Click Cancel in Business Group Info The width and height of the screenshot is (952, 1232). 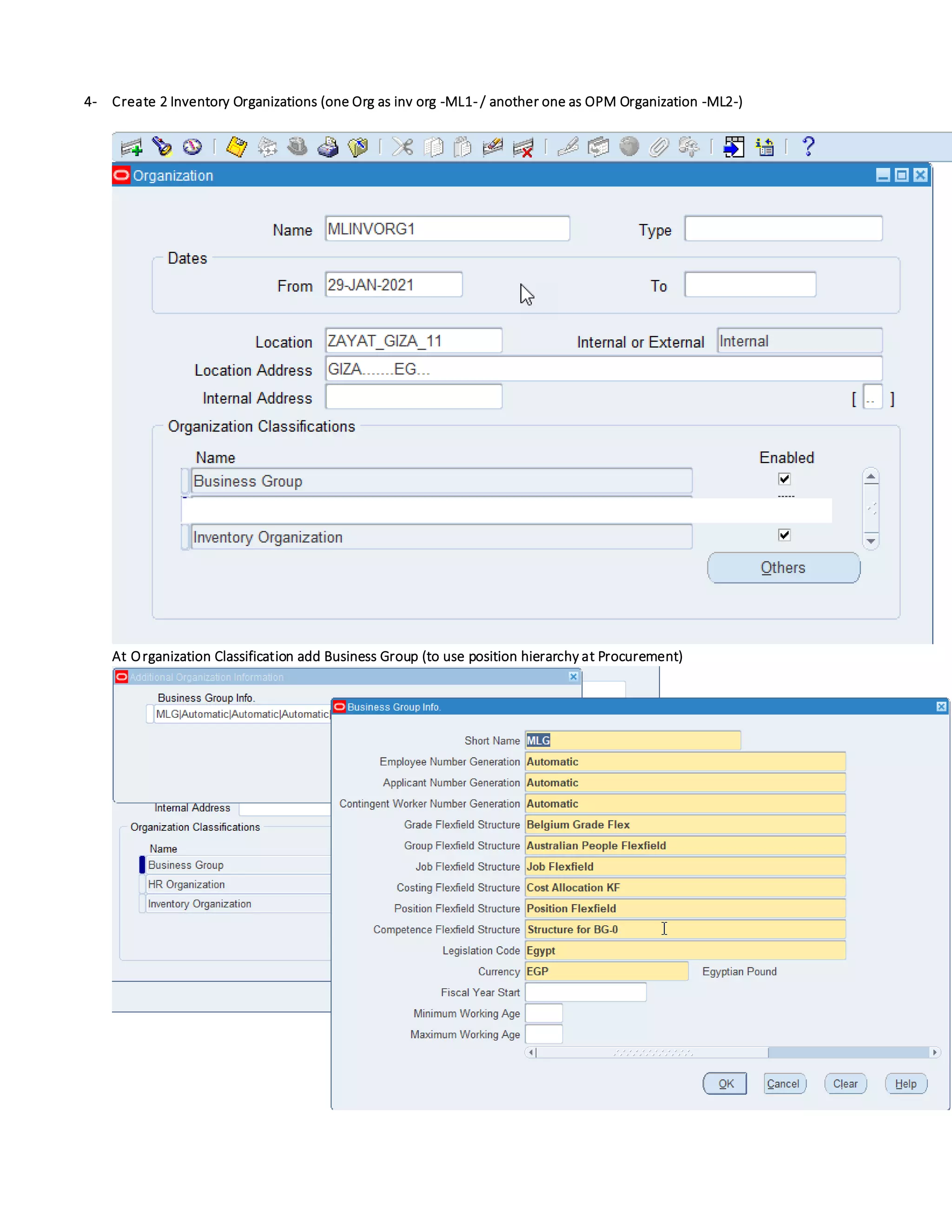coord(785,1084)
